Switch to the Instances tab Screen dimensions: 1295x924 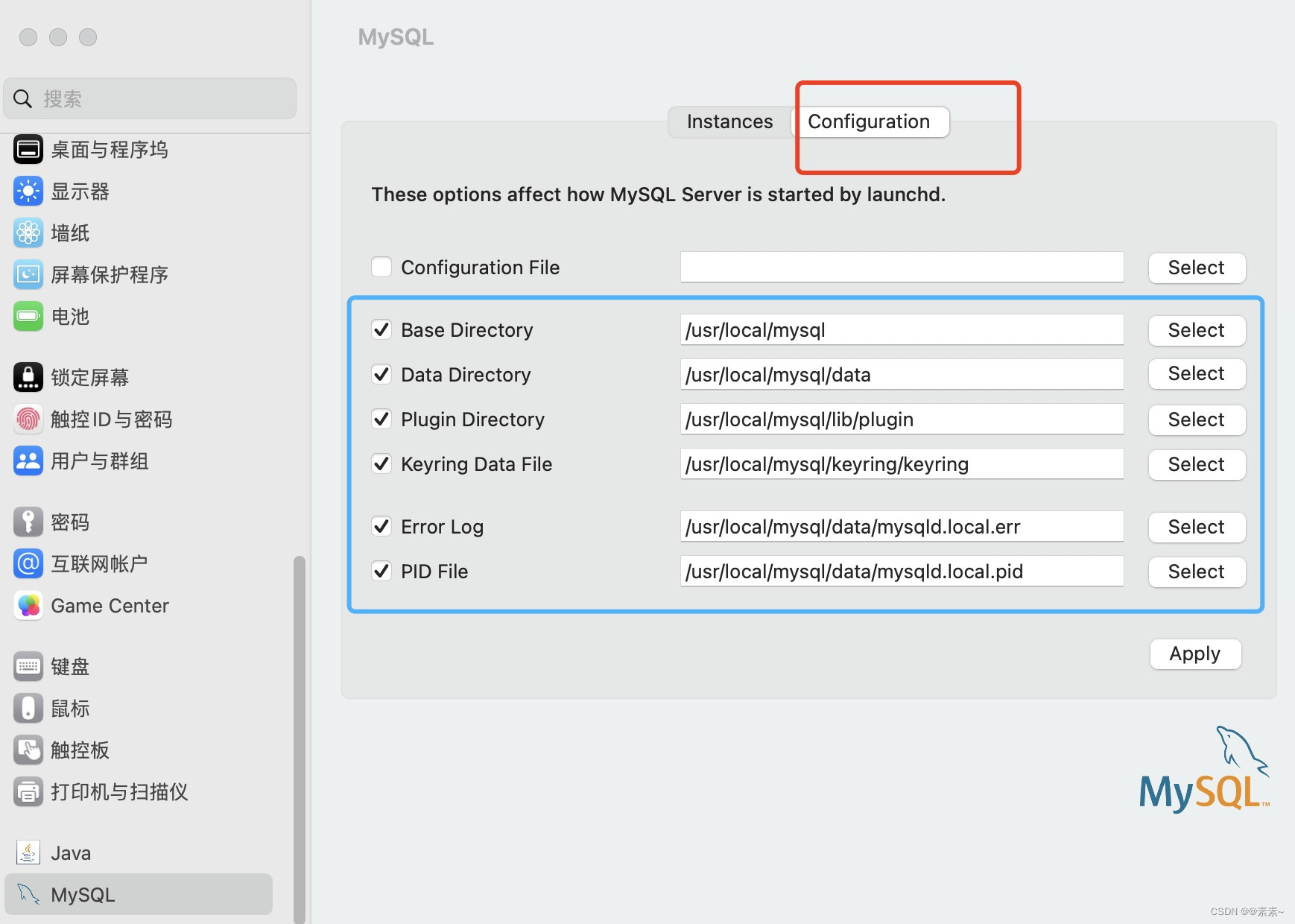click(729, 121)
